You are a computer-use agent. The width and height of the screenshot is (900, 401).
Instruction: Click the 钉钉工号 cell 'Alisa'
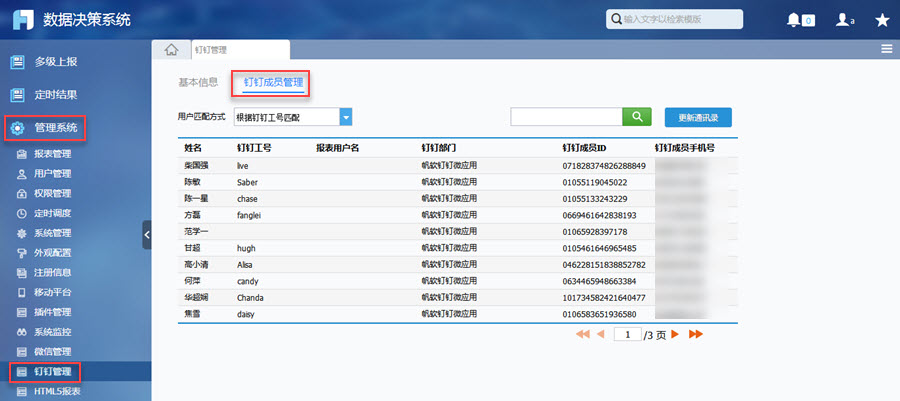click(x=245, y=265)
